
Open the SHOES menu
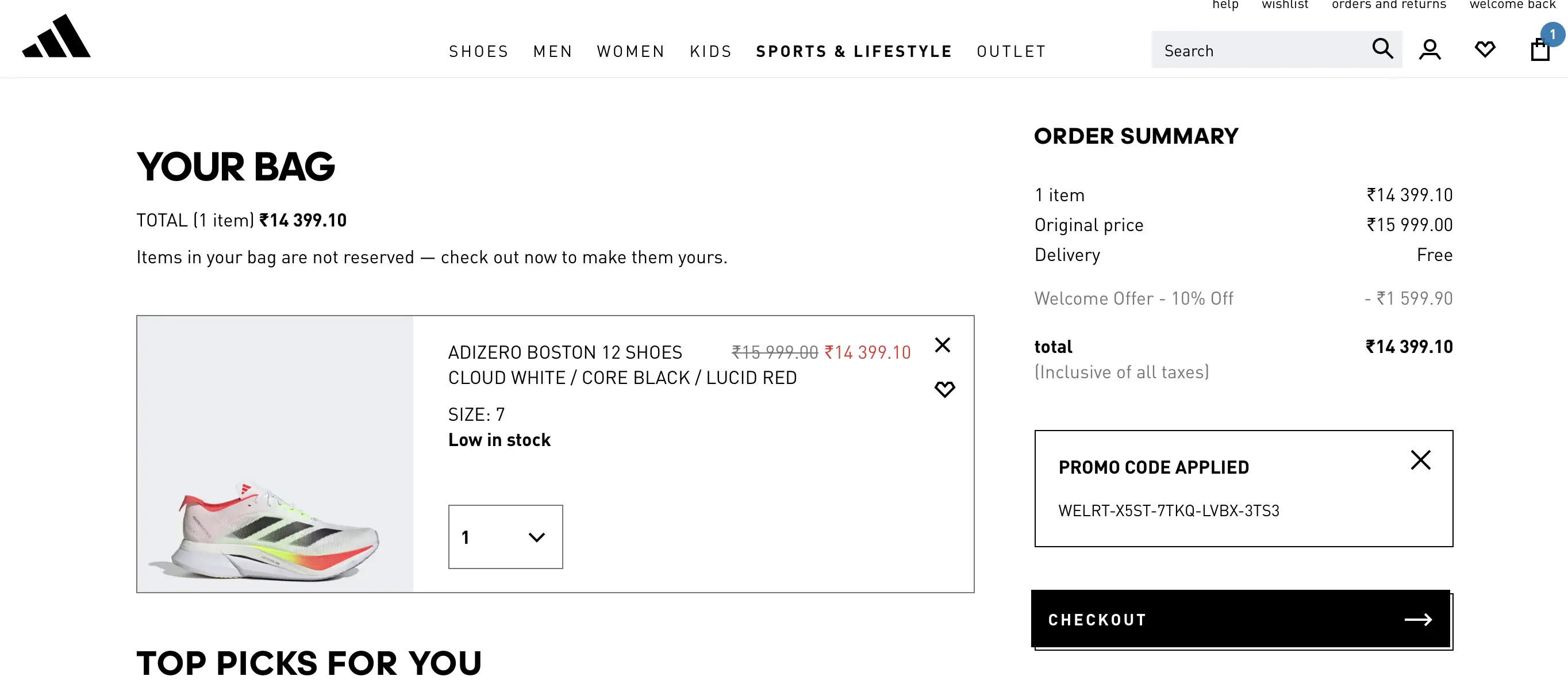[478, 52]
